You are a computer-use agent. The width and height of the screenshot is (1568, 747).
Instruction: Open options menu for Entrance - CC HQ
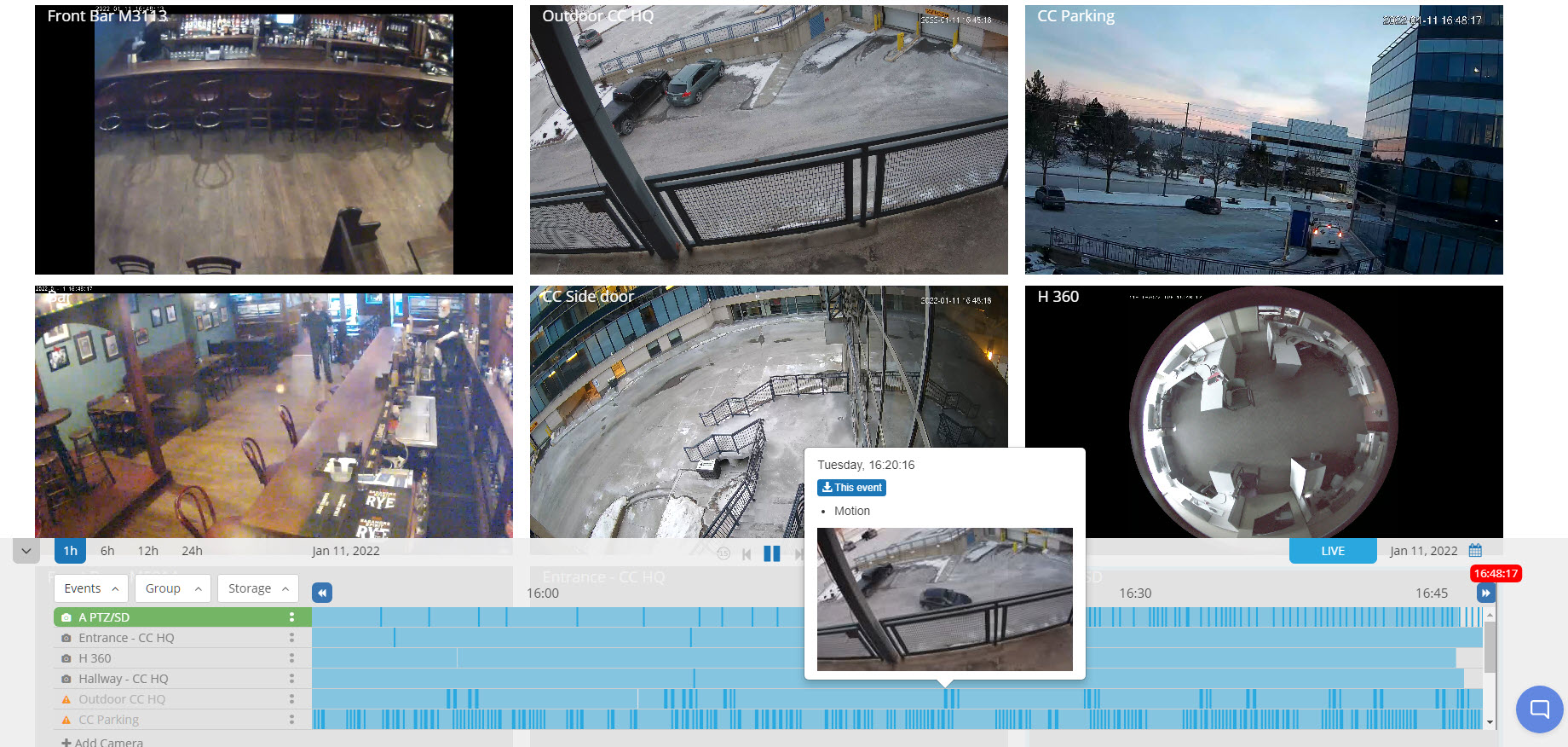[x=291, y=638]
